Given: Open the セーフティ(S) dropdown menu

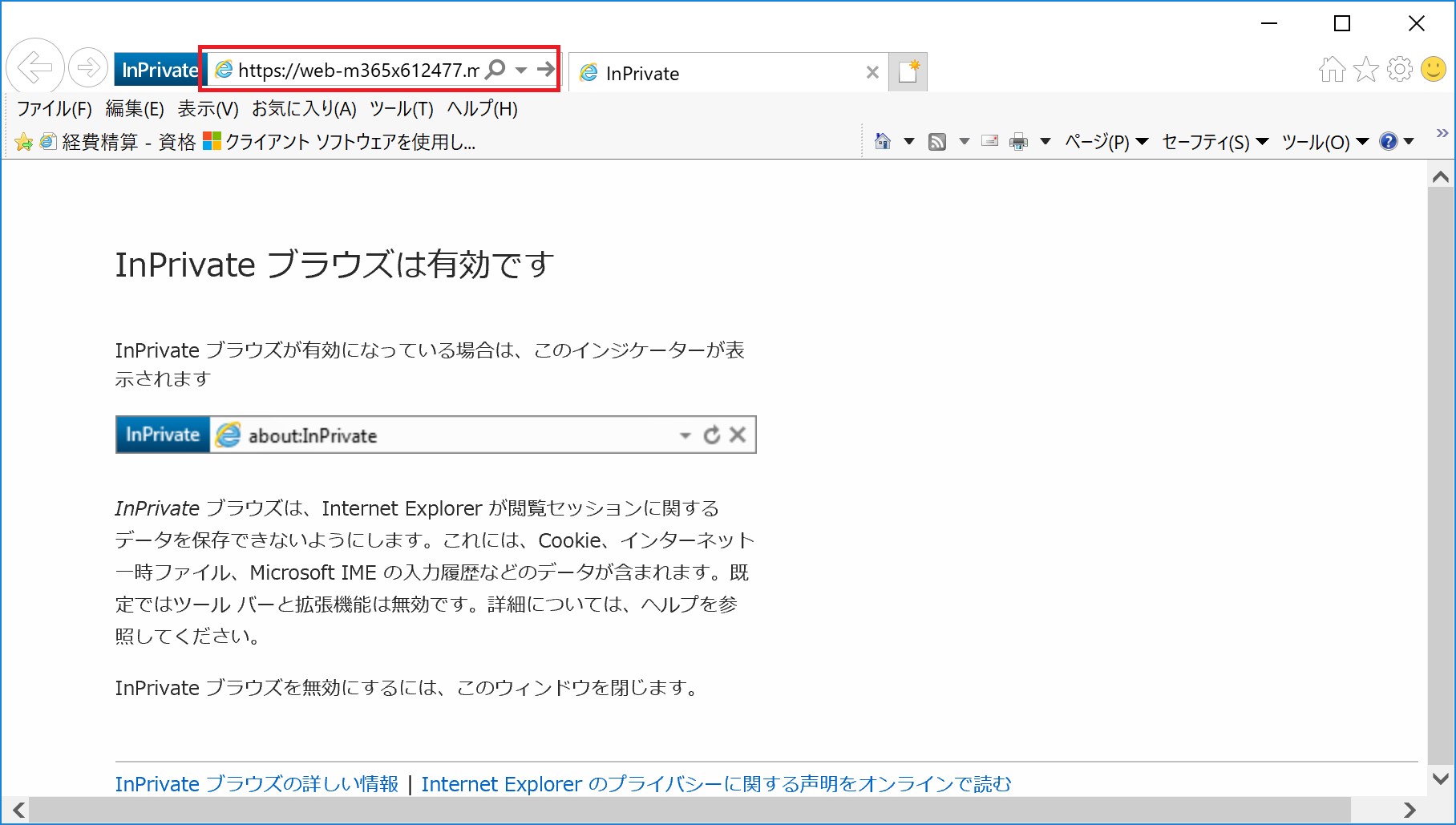Looking at the screenshot, I should coord(1215,142).
